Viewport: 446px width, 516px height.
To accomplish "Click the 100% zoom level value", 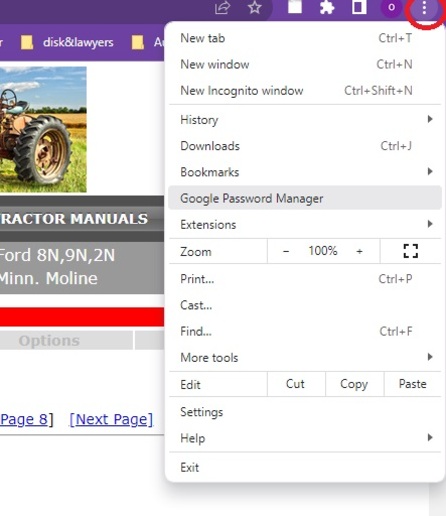I will [323, 251].
